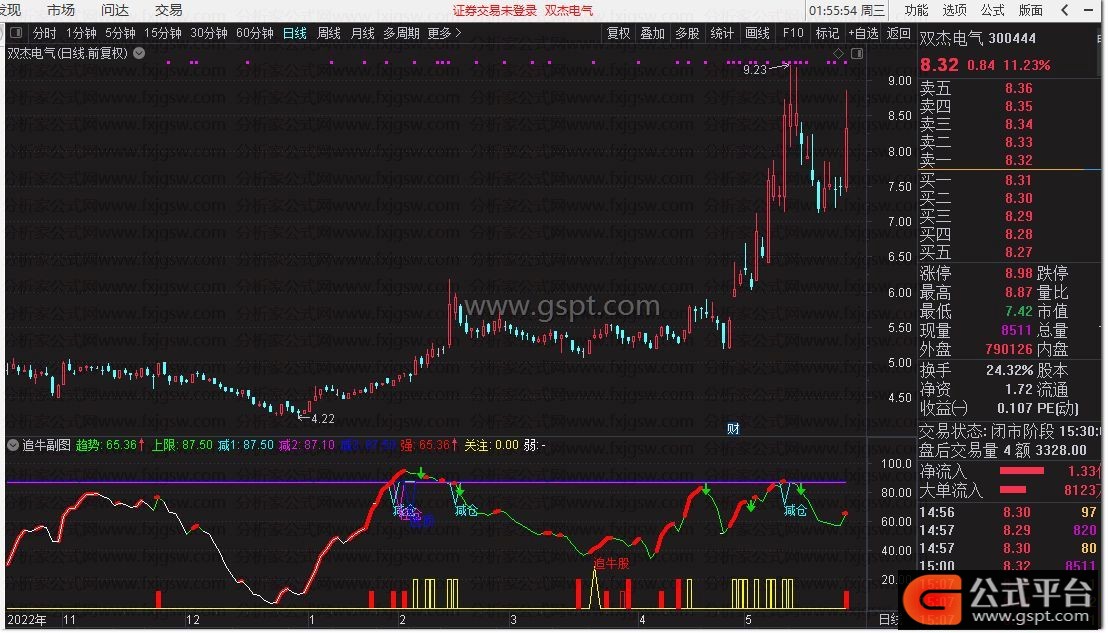Select the 1分钟 period
1108x633 pixels.
81,33
